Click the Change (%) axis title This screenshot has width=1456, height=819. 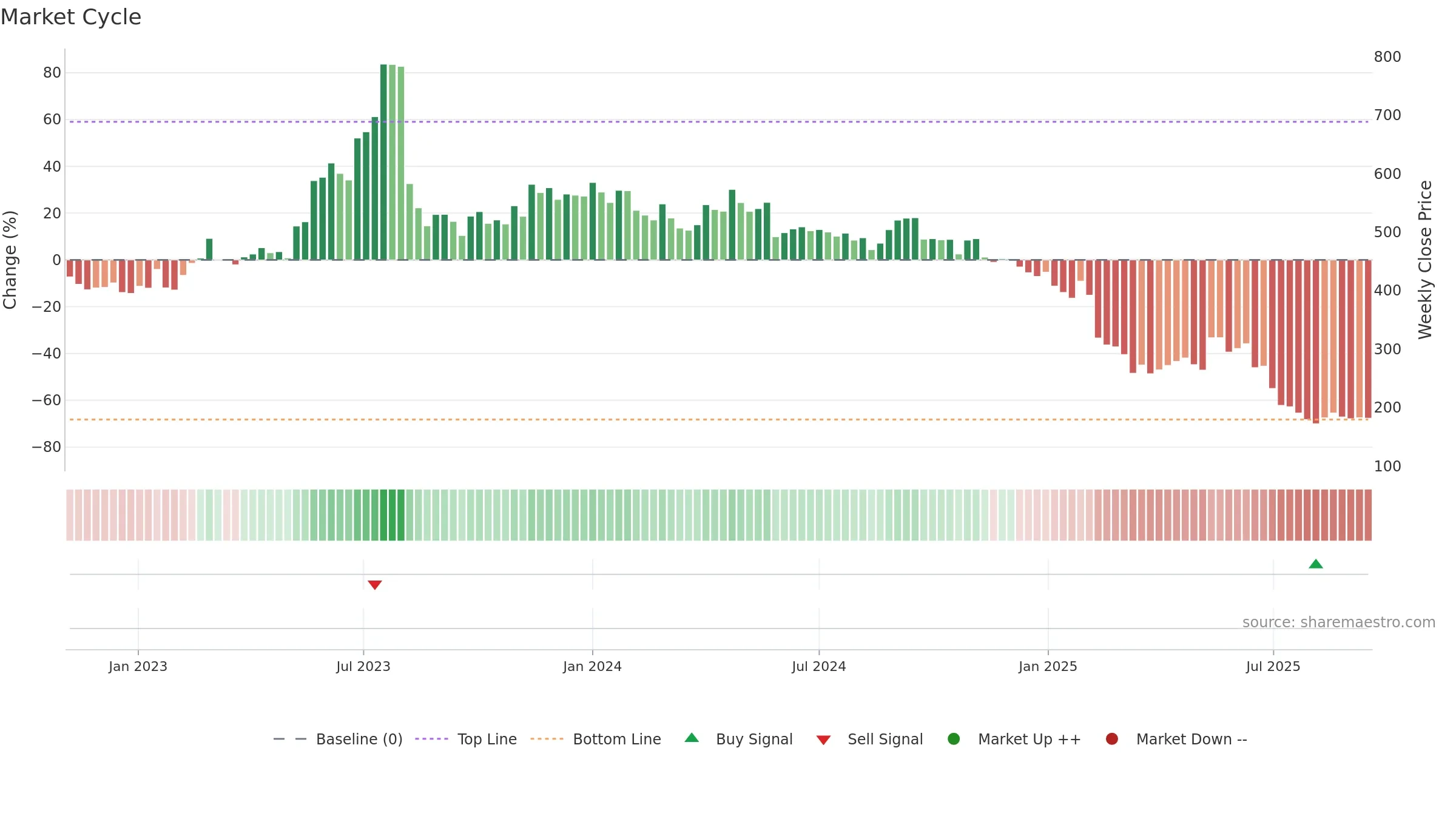[x=10, y=260]
